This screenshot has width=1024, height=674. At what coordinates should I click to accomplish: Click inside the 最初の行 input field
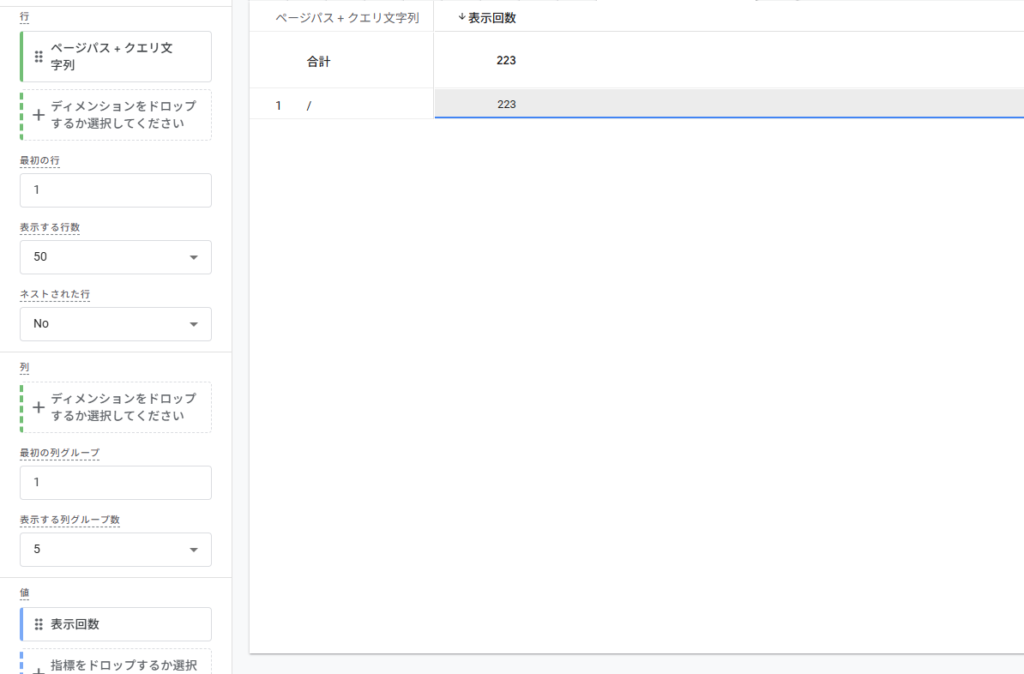pyautogui.click(x=115, y=190)
